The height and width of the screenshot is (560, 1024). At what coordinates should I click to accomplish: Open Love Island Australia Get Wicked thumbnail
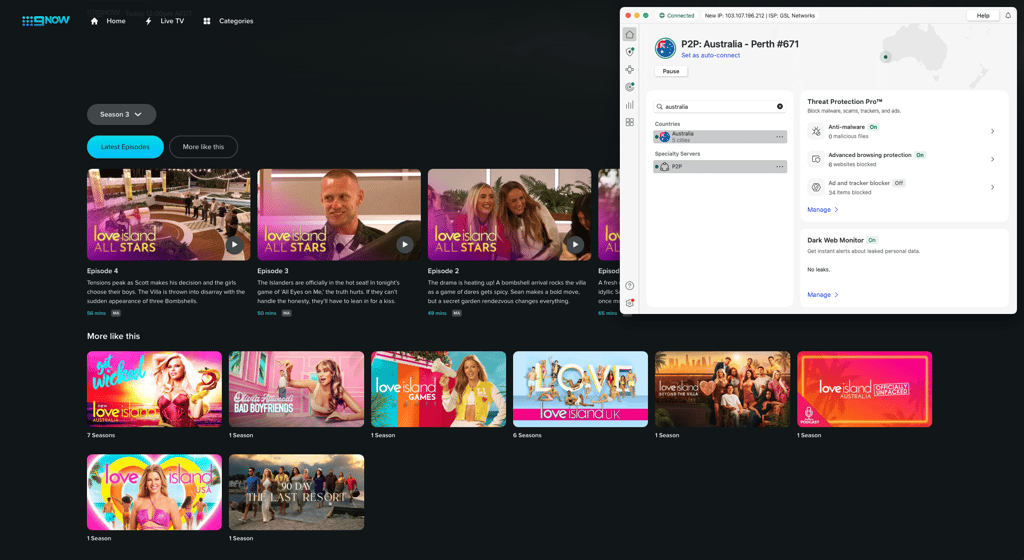pyautogui.click(x=154, y=389)
